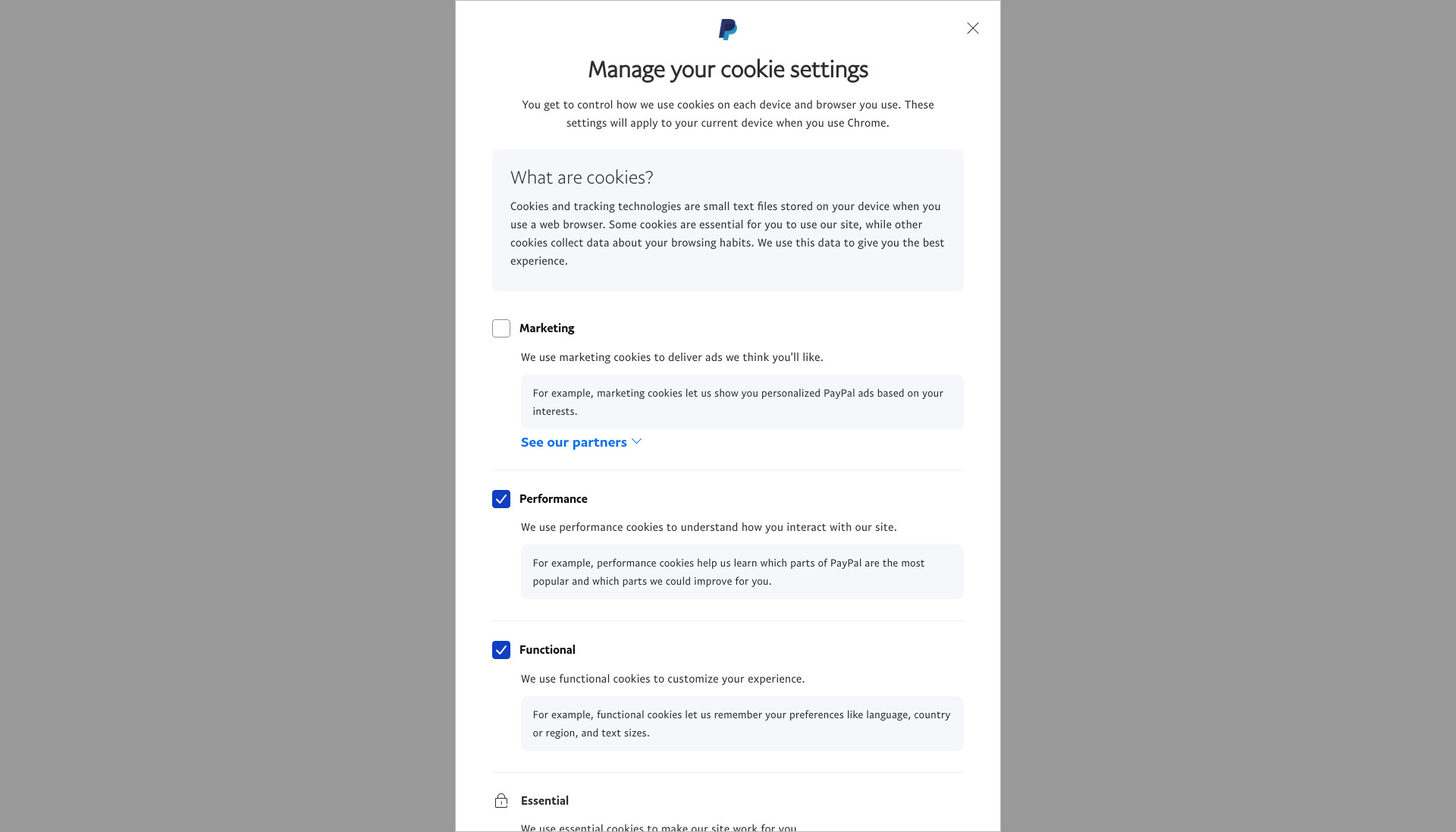Expand the partners list chevron arrow

point(637,441)
